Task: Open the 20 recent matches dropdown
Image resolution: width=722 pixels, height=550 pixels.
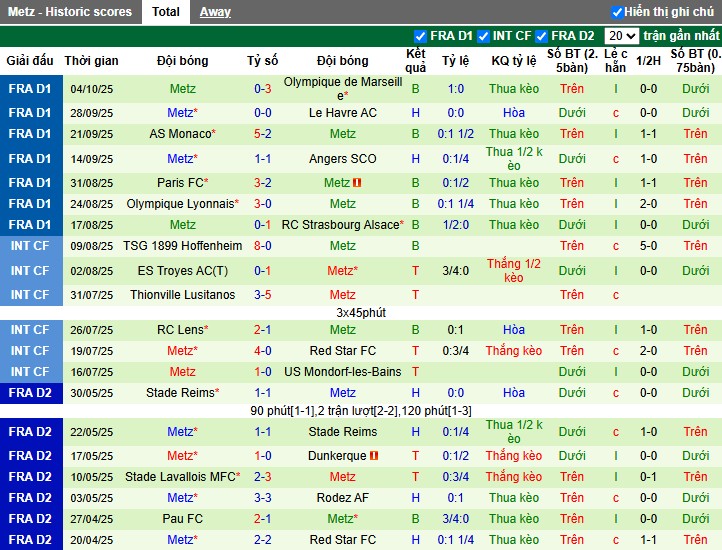Action: (621, 36)
